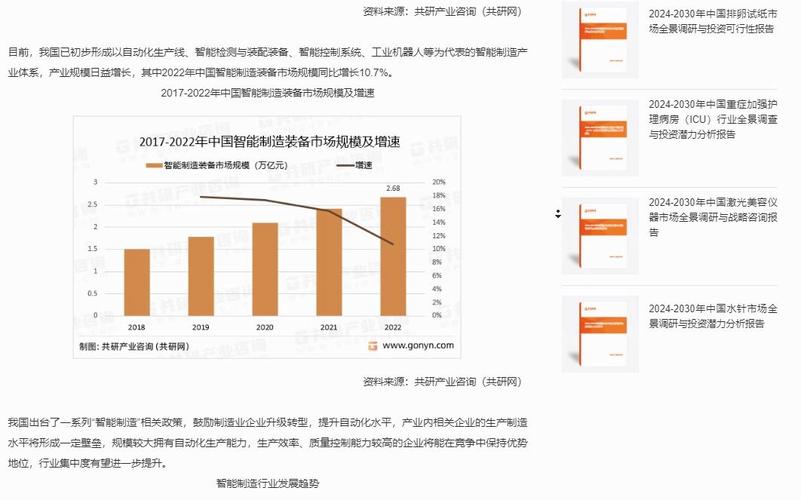Open the ovulation test paper (排卵试纸) report cover
Viewport: 801px width, 500px height.
point(598,42)
